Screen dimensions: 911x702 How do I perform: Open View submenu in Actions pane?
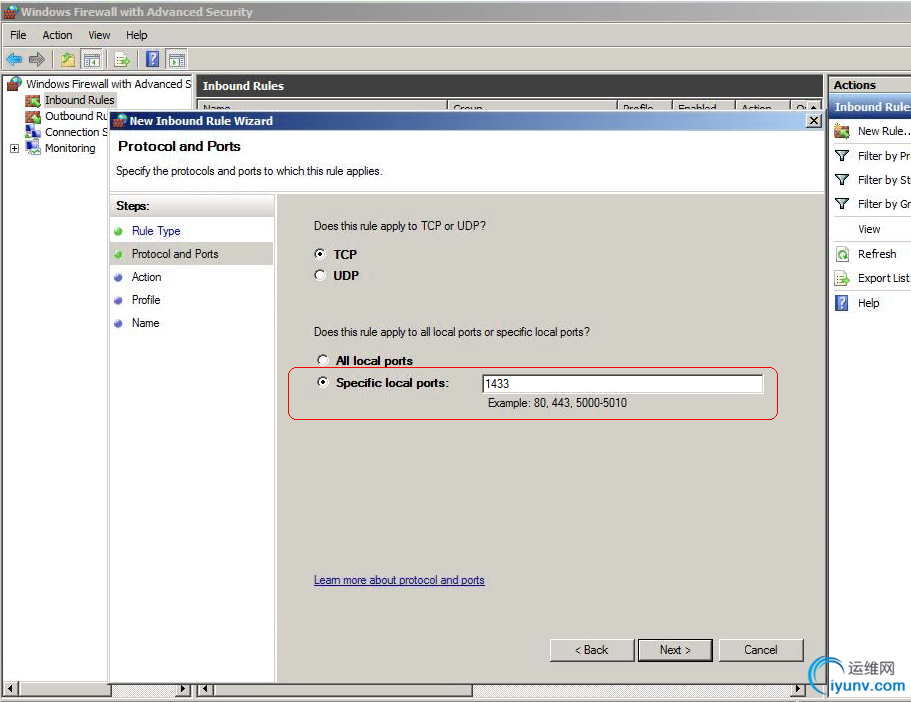coord(869,229)
